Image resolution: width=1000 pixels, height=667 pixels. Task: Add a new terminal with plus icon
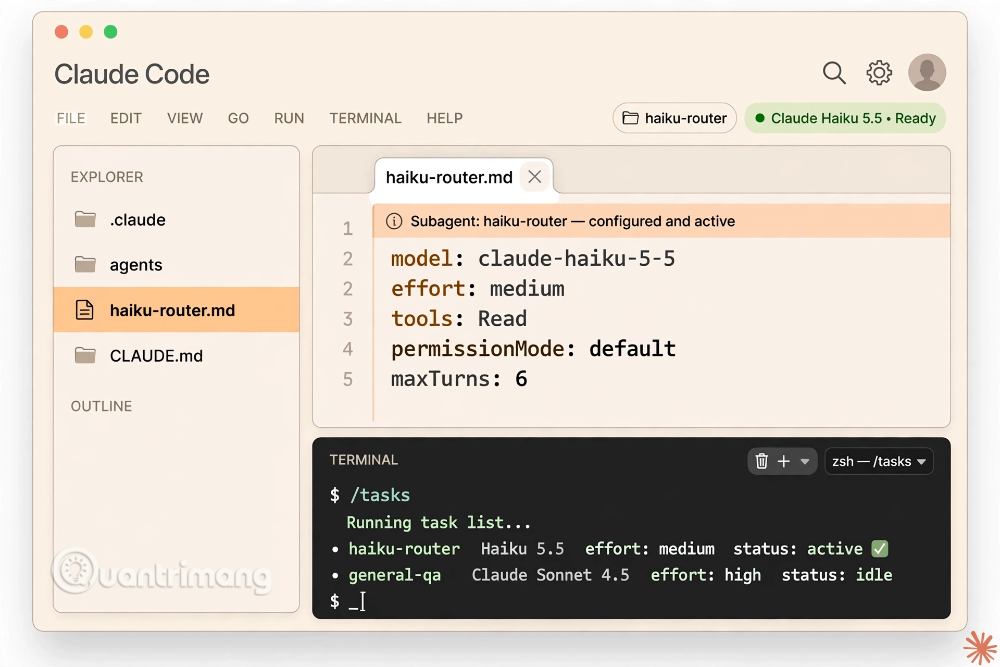[784, 461]
